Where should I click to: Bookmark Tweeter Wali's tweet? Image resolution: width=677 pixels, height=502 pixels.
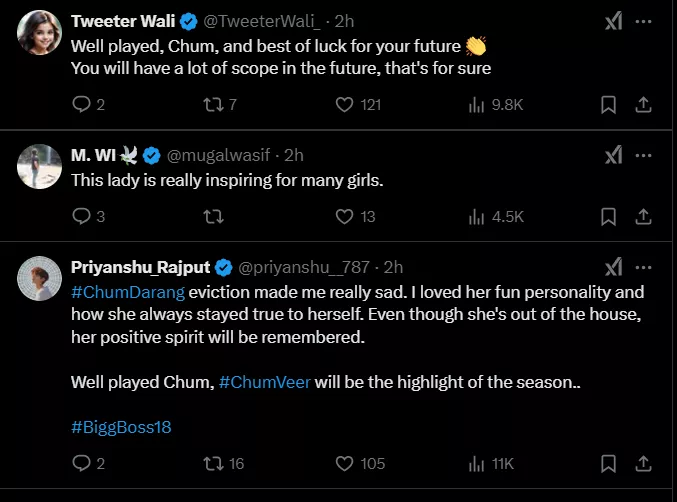607,104
